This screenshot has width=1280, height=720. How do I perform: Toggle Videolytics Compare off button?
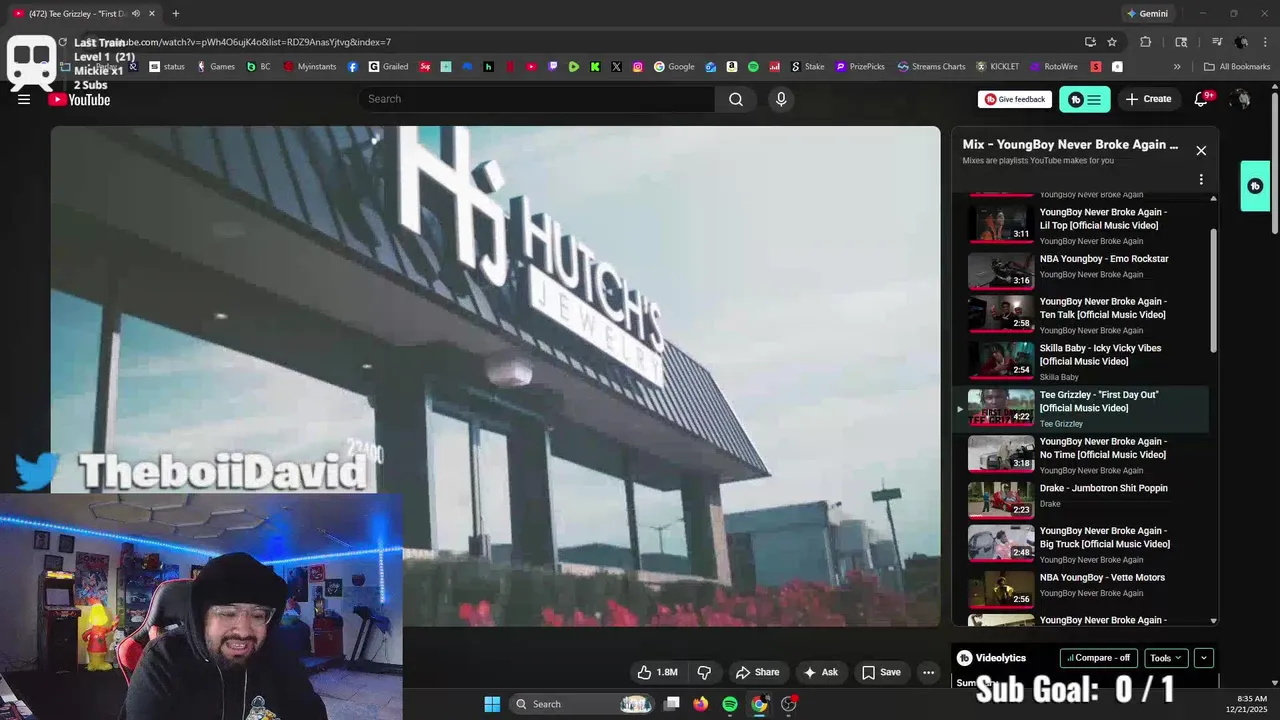pos(1099,658)
